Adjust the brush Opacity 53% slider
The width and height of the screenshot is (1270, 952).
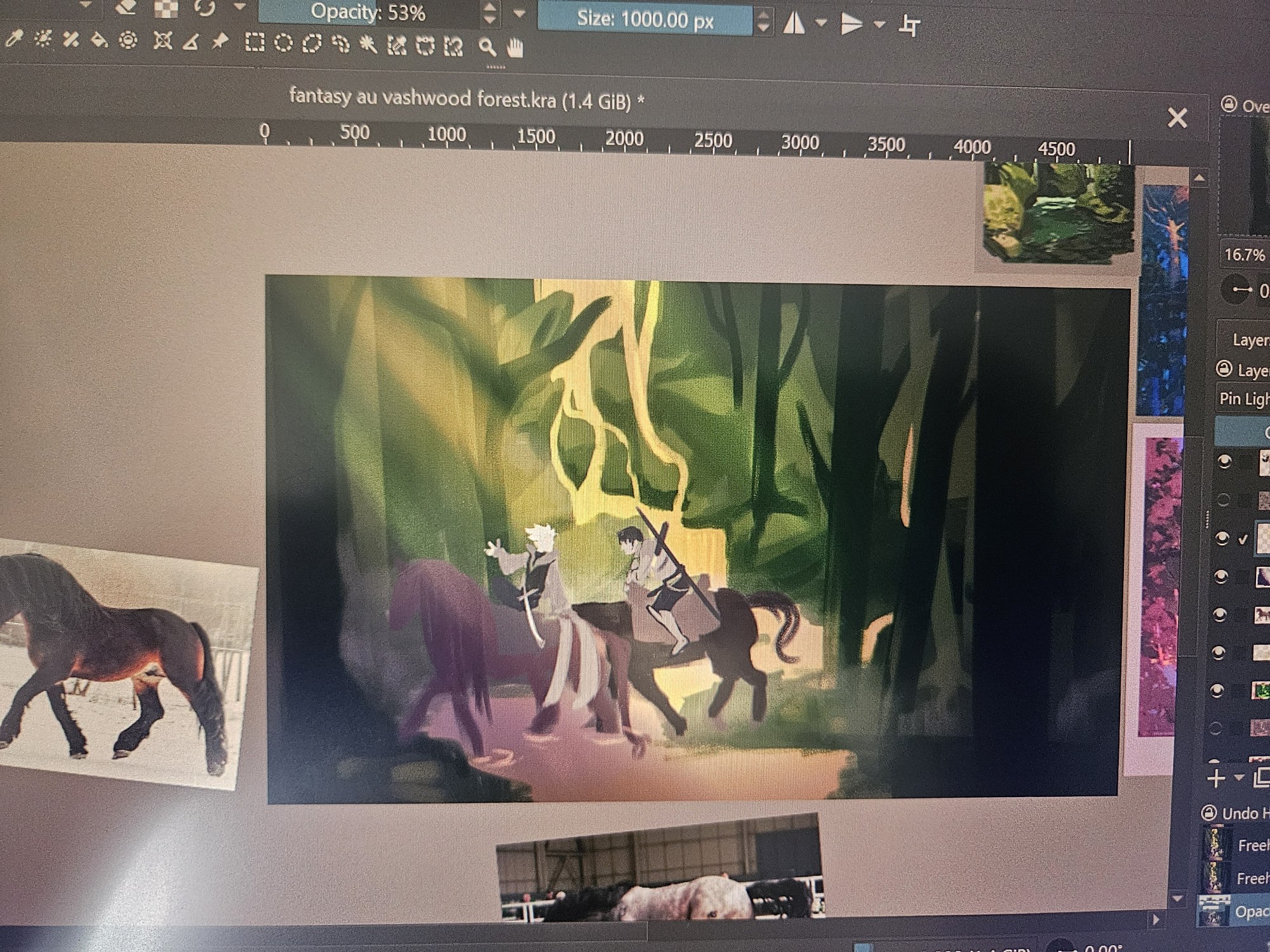click(x=368, y=13)
